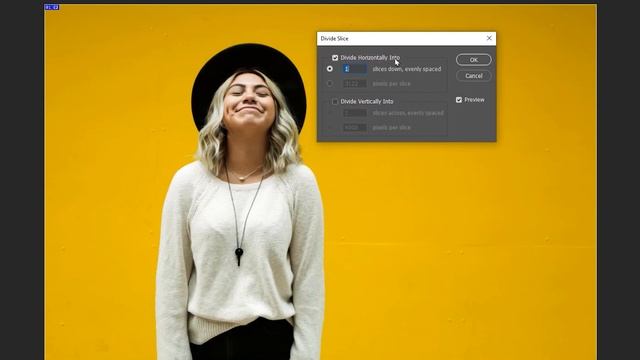Toggle the Preview checkbox
Viewport: 640px width, 360px height.
click(x=459, y=100)
